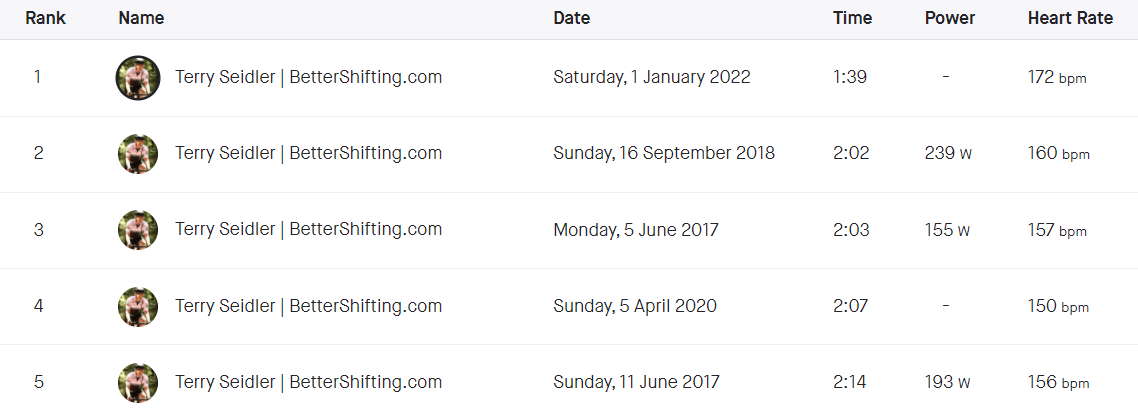Click the rank 5 athlete avatar
This screenshot has width=1138, height=414.
click(138, 382)
